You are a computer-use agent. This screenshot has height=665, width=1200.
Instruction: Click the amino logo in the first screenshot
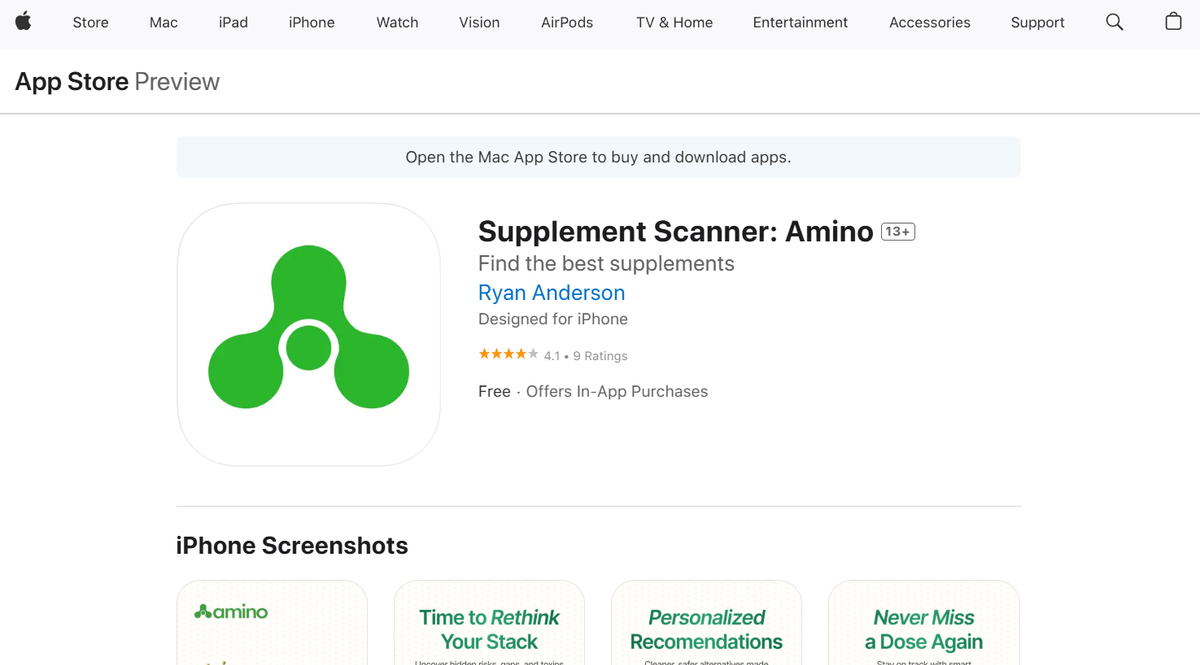[231, 611]
